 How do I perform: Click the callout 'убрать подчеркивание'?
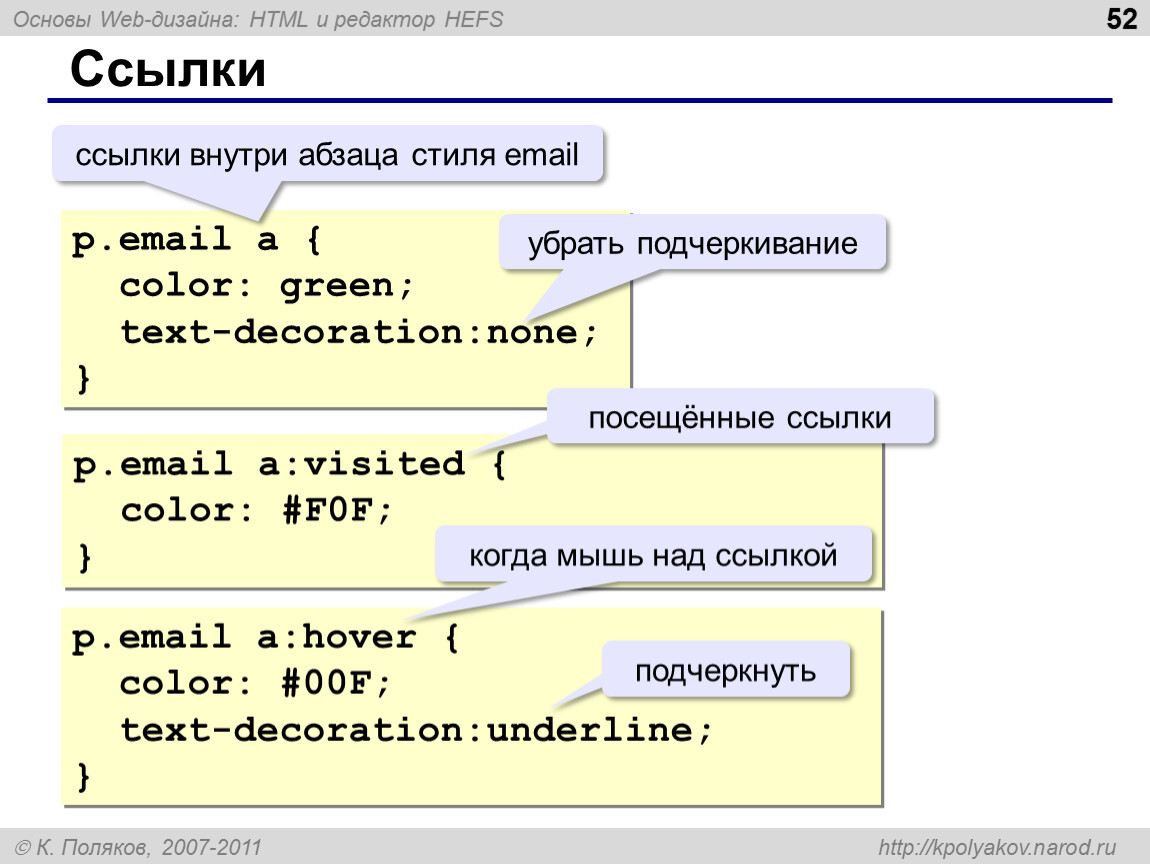click(x=692, y=243)
